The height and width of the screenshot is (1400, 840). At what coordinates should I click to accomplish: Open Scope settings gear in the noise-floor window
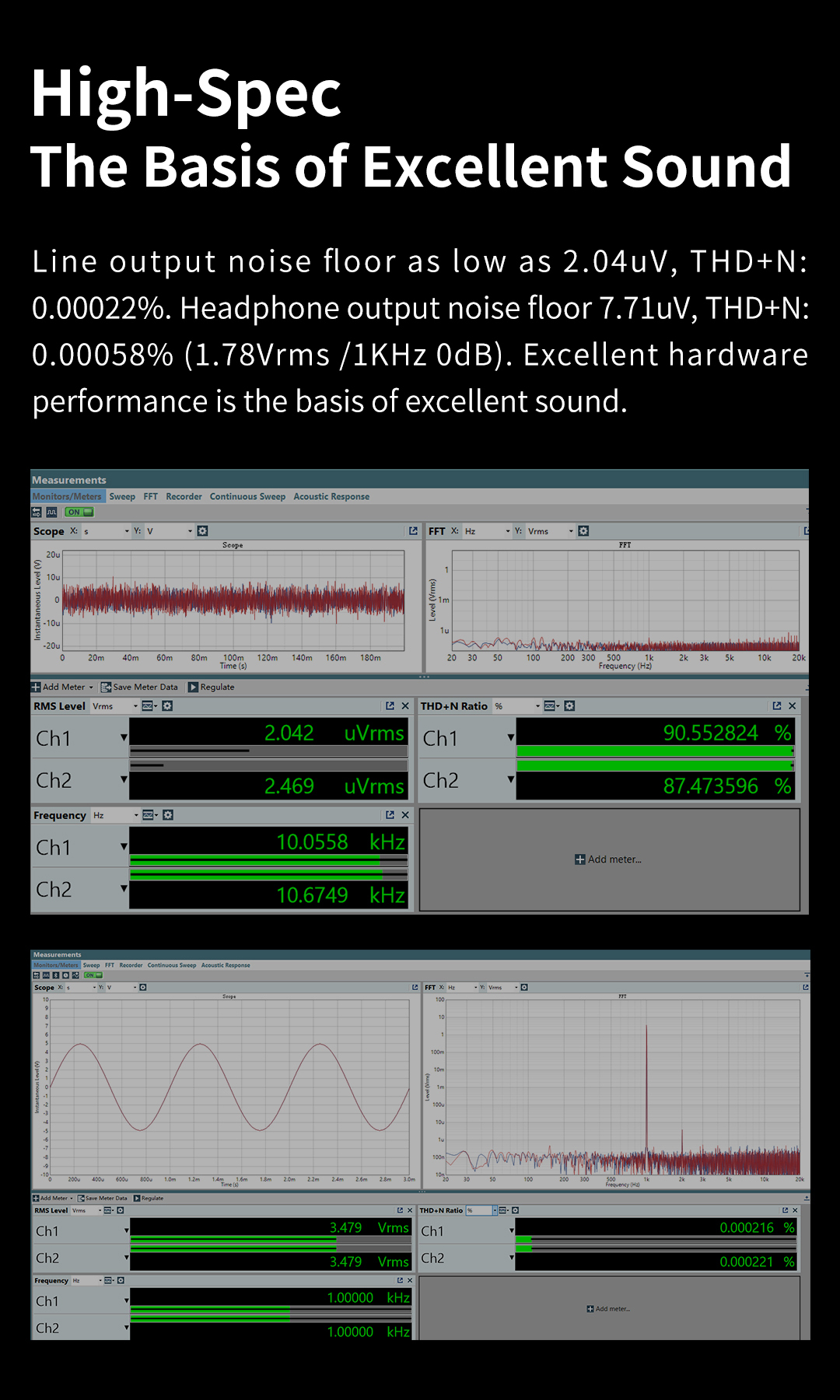(203, 531)
